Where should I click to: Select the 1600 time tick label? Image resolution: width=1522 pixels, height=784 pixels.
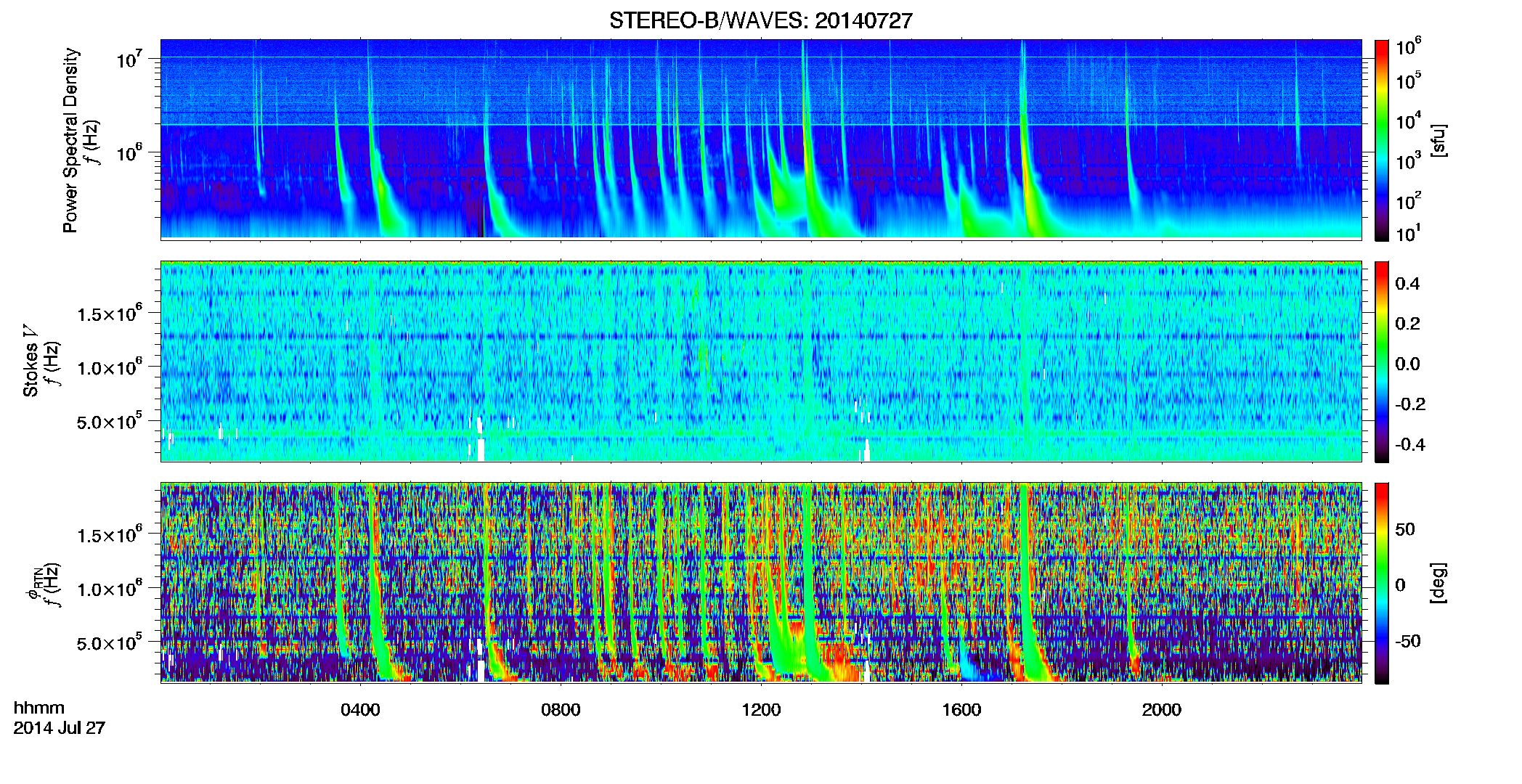click(961, 710)
